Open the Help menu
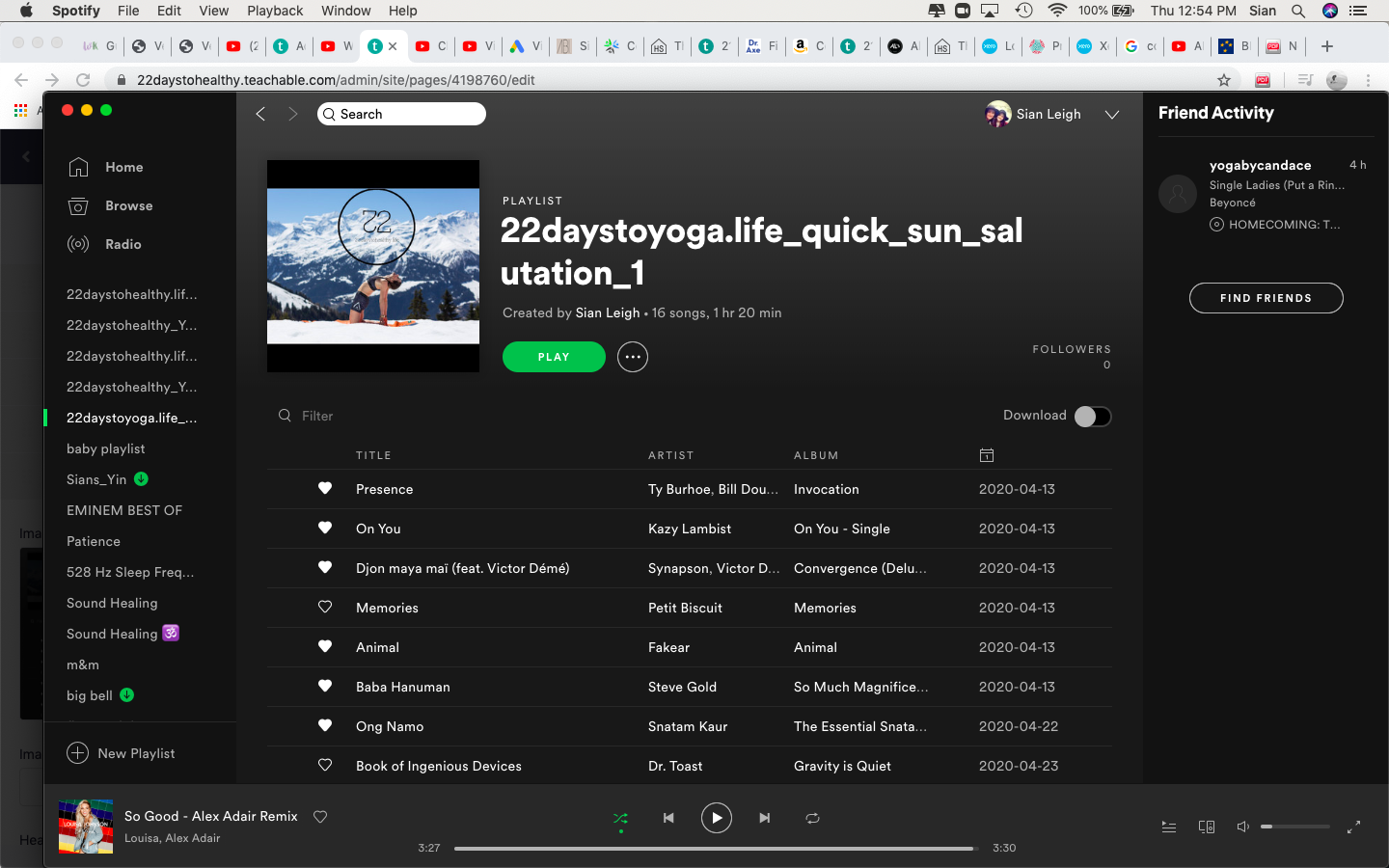 tap(403, 11)
